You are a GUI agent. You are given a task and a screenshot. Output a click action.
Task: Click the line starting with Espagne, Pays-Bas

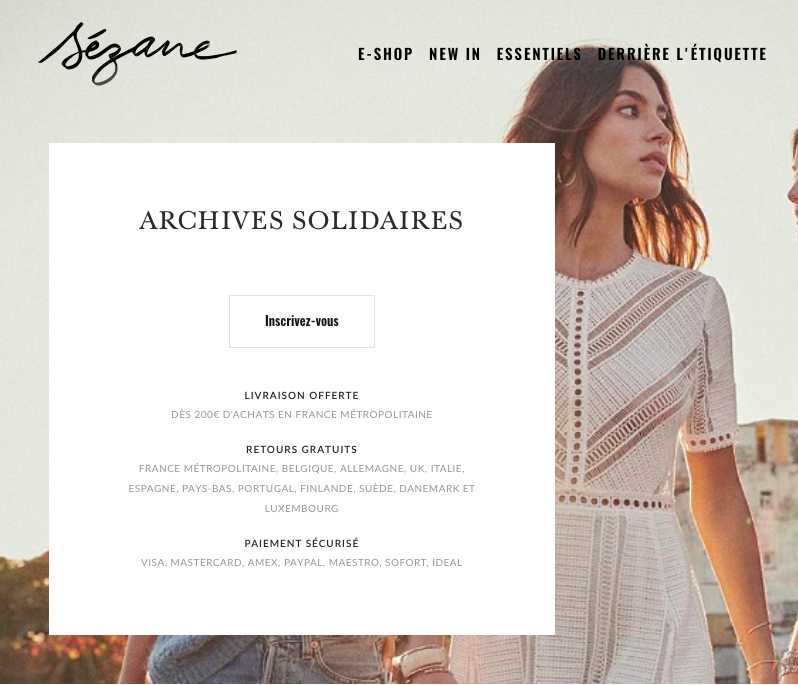[x=301, y=489]
